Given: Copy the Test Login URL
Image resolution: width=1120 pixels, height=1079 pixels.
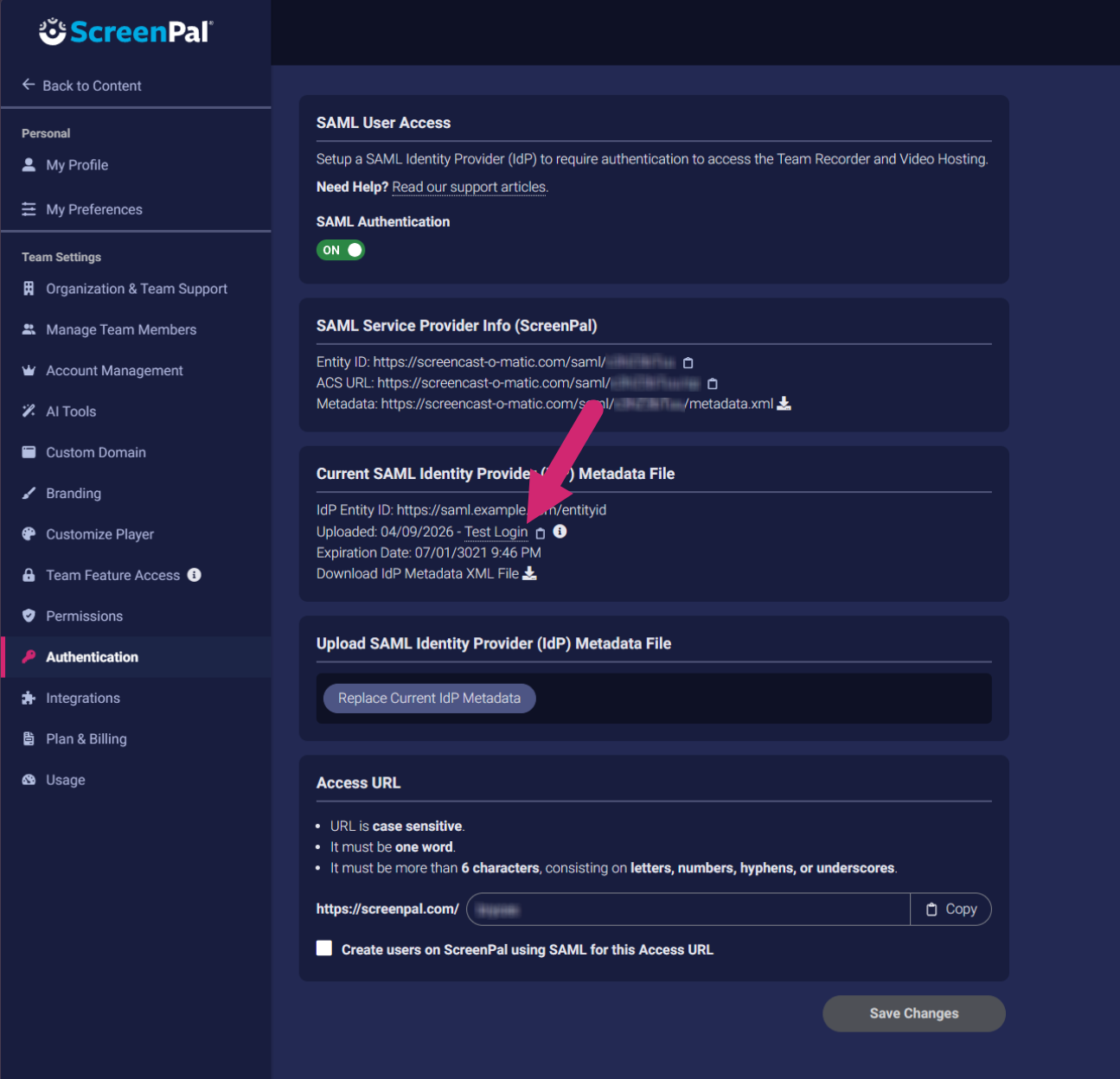Looking at the screenshot, I should click(541, 533).
